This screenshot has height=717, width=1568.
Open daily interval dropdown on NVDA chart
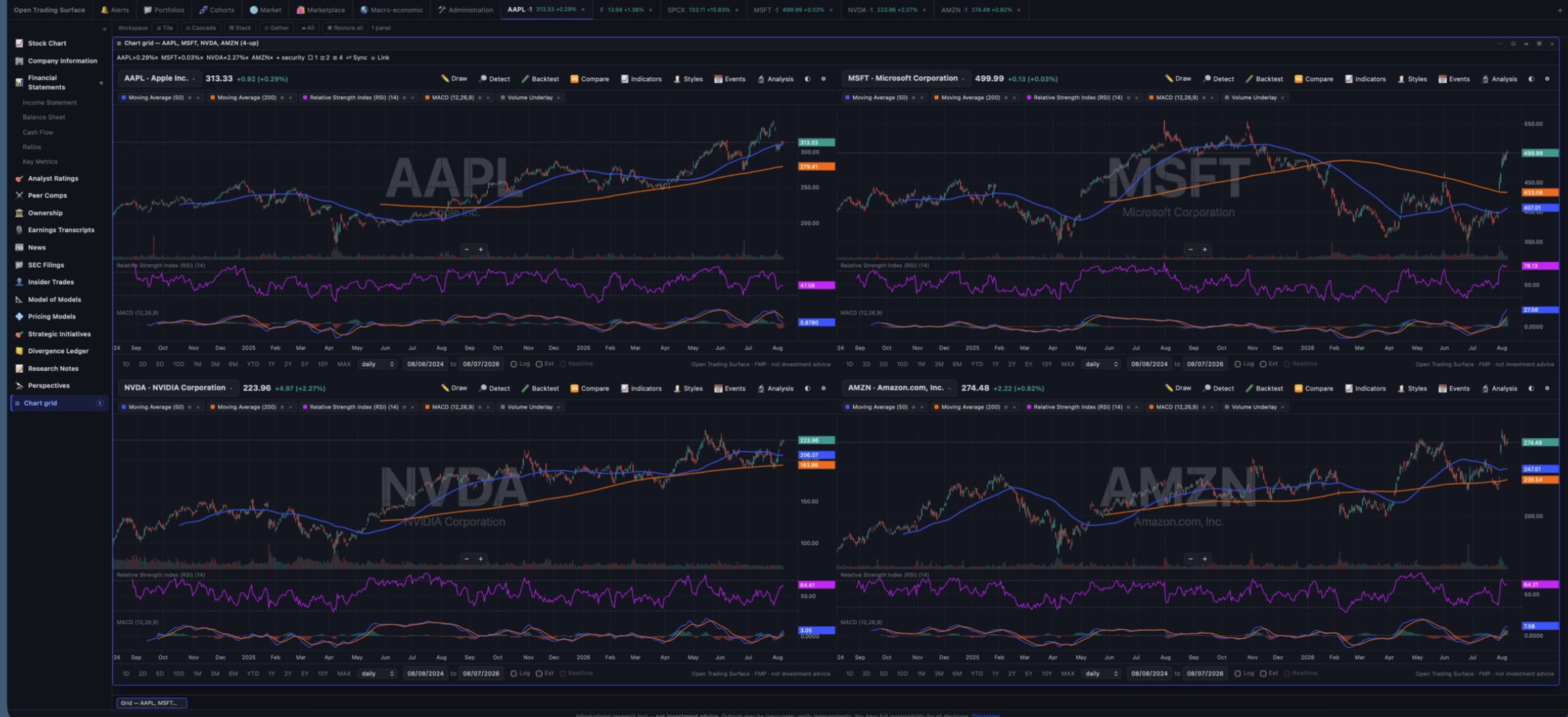click(377, 673)
